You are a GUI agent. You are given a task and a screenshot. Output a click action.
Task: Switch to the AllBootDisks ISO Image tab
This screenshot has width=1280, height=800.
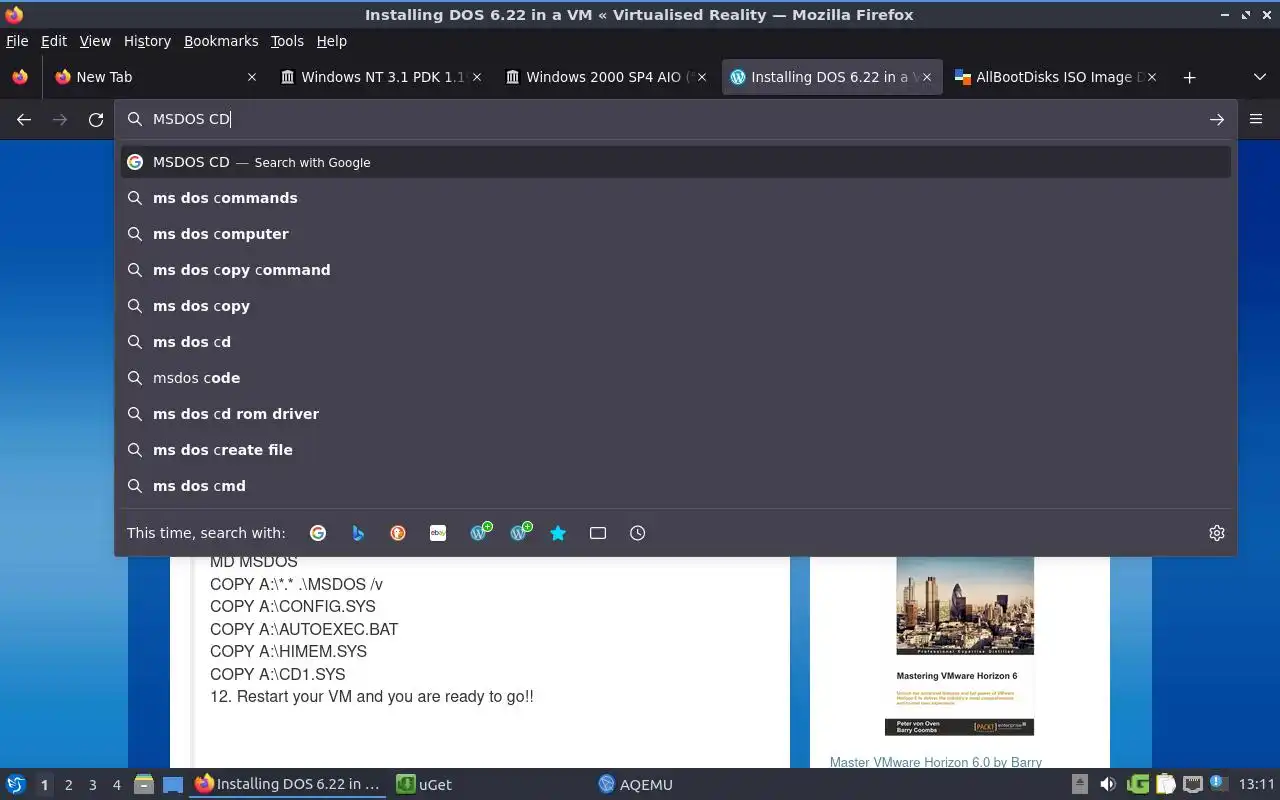(x=1055, y=77)
